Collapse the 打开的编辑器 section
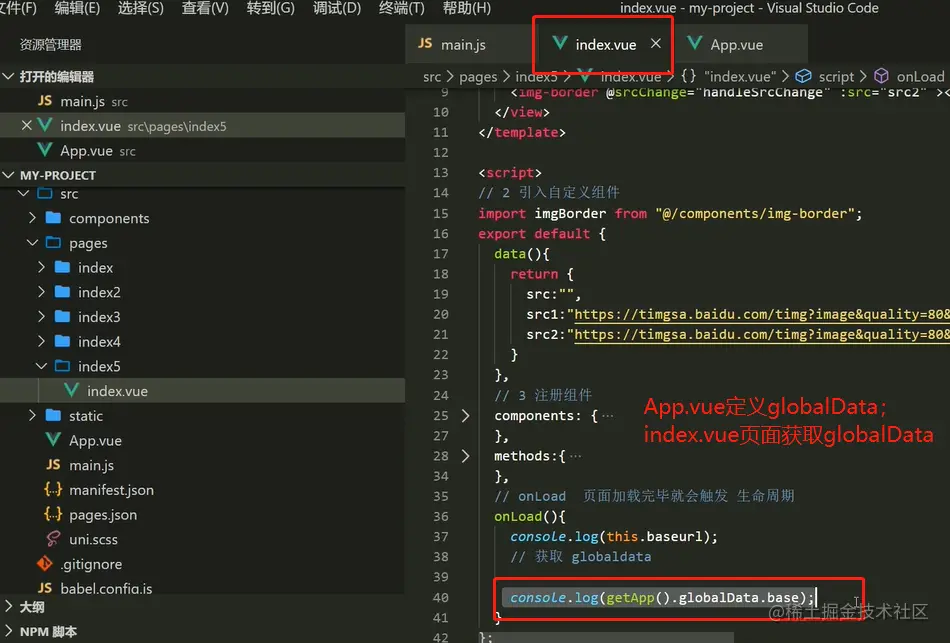This screenshot has height=643, width=950. pyautogui.click(x=8, y=76)
